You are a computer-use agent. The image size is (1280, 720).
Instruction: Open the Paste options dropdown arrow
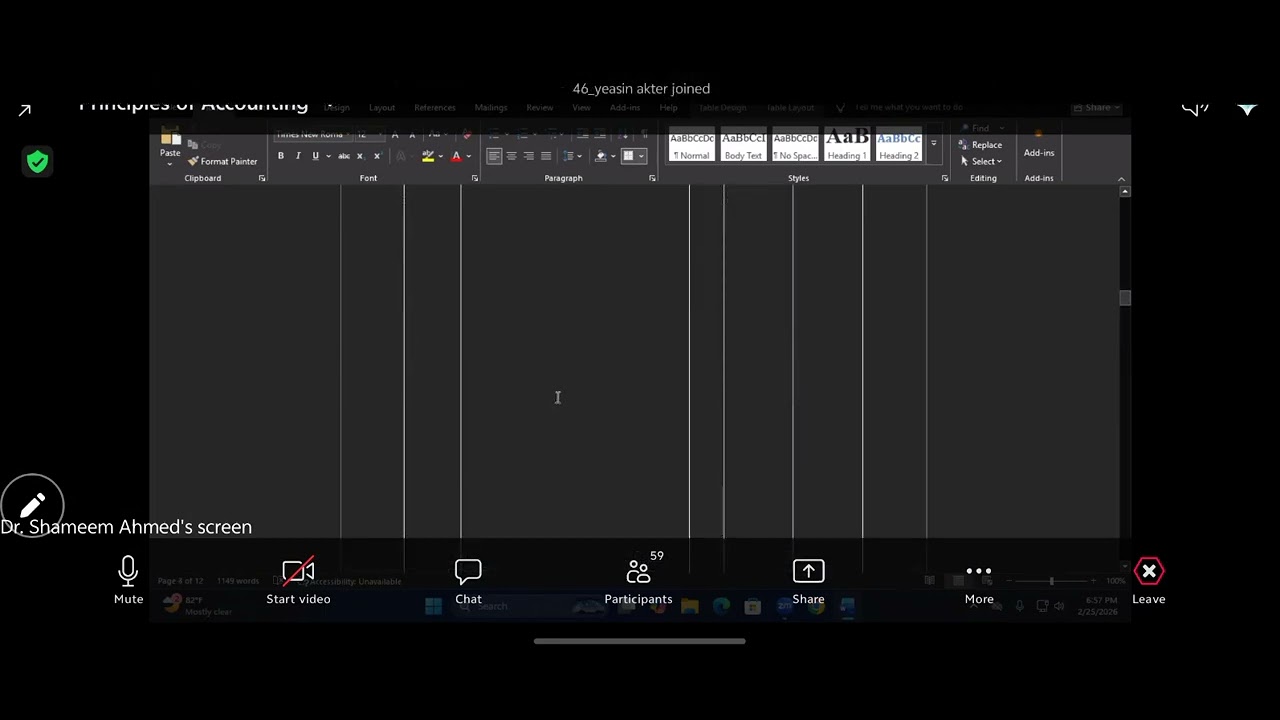(170, 164)
